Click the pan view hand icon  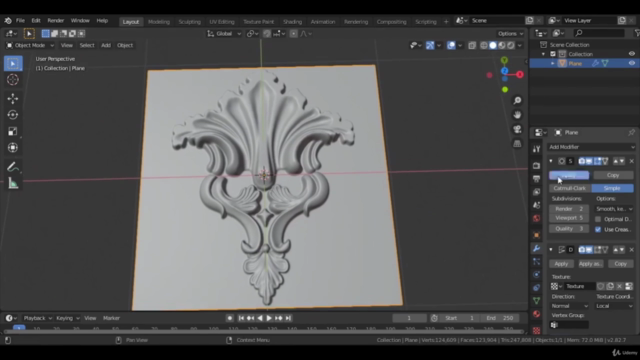517,115
